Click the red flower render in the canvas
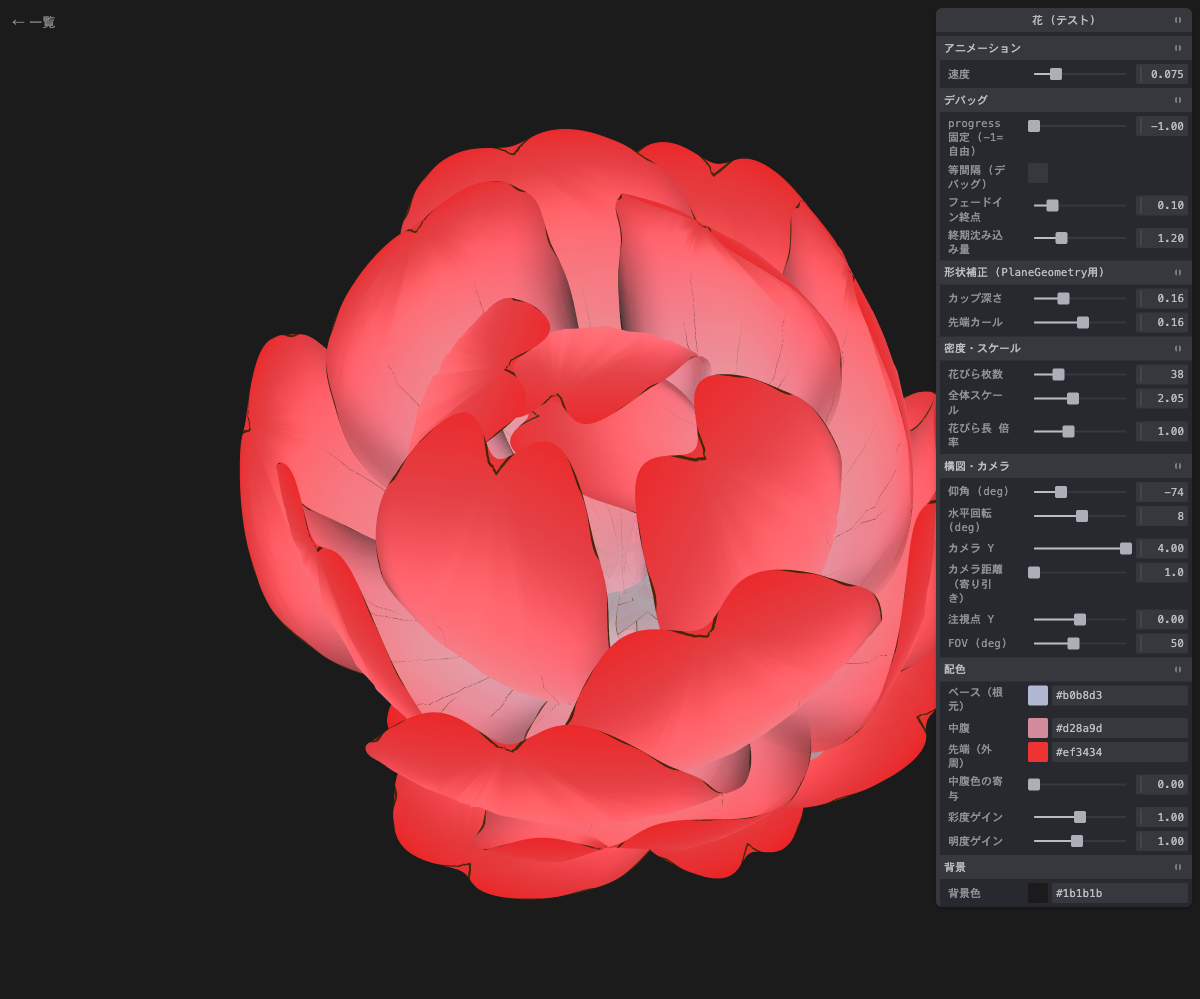 [x=590, y=515]
